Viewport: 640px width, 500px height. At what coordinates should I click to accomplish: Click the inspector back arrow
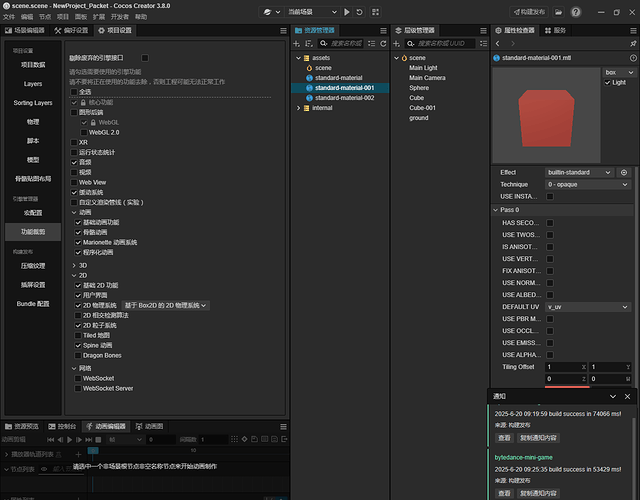coord(498,43)
